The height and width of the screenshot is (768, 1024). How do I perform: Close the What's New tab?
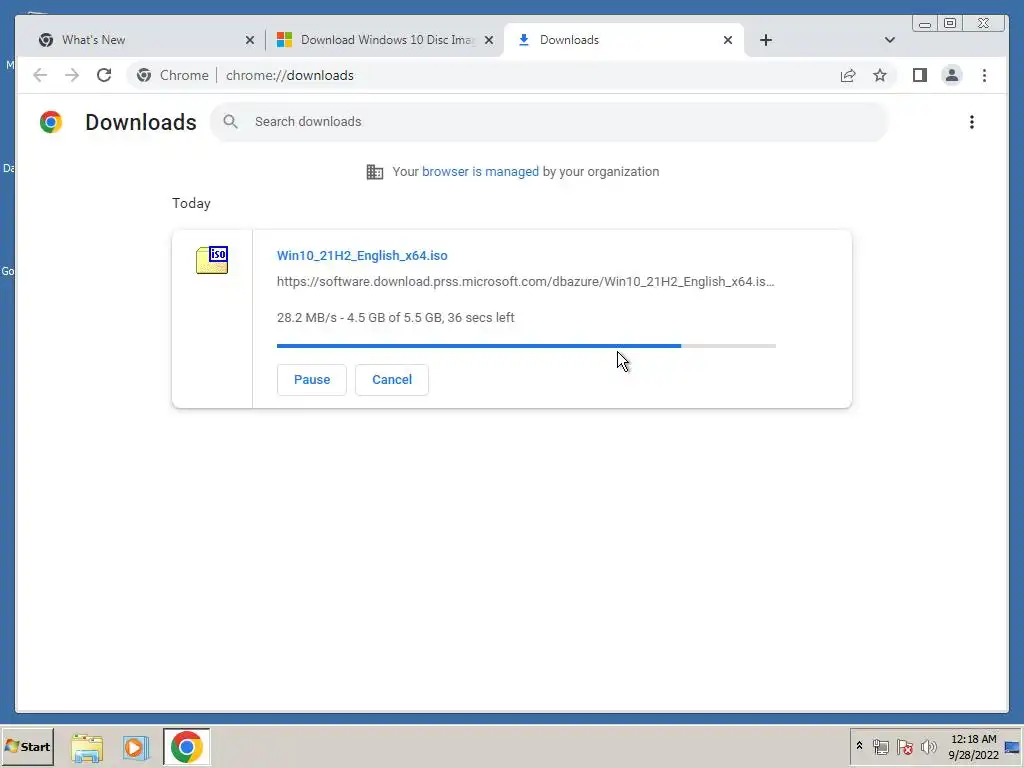click(x=249, y=40)
